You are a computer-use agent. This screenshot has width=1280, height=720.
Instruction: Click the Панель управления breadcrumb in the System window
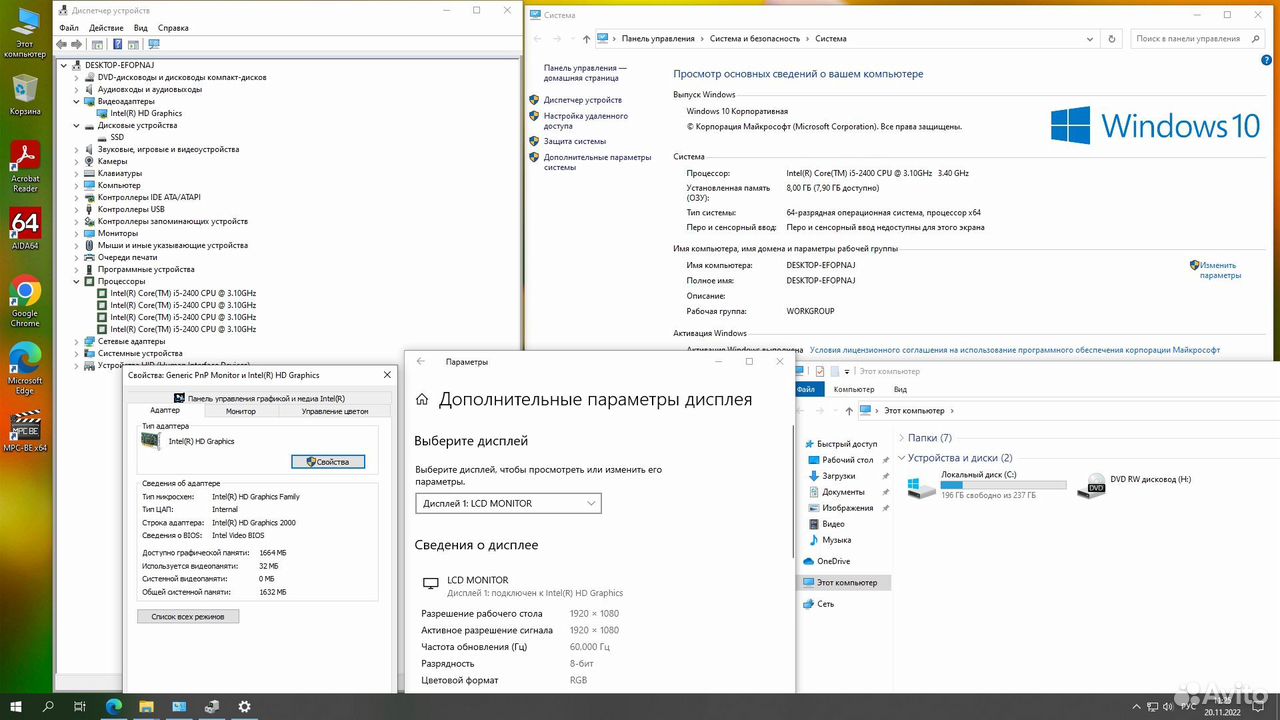(x=658, y=39)
